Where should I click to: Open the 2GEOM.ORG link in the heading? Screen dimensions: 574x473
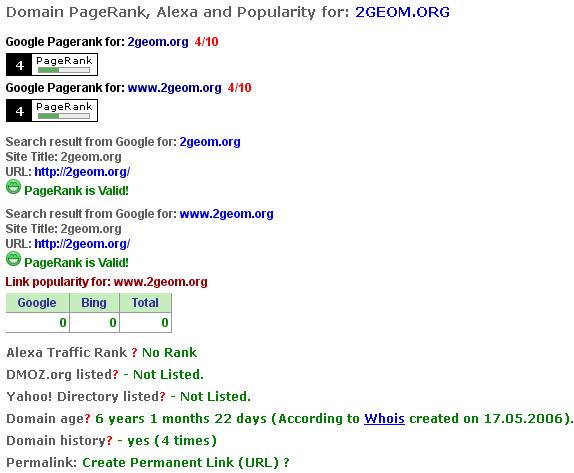pos(402,12)
